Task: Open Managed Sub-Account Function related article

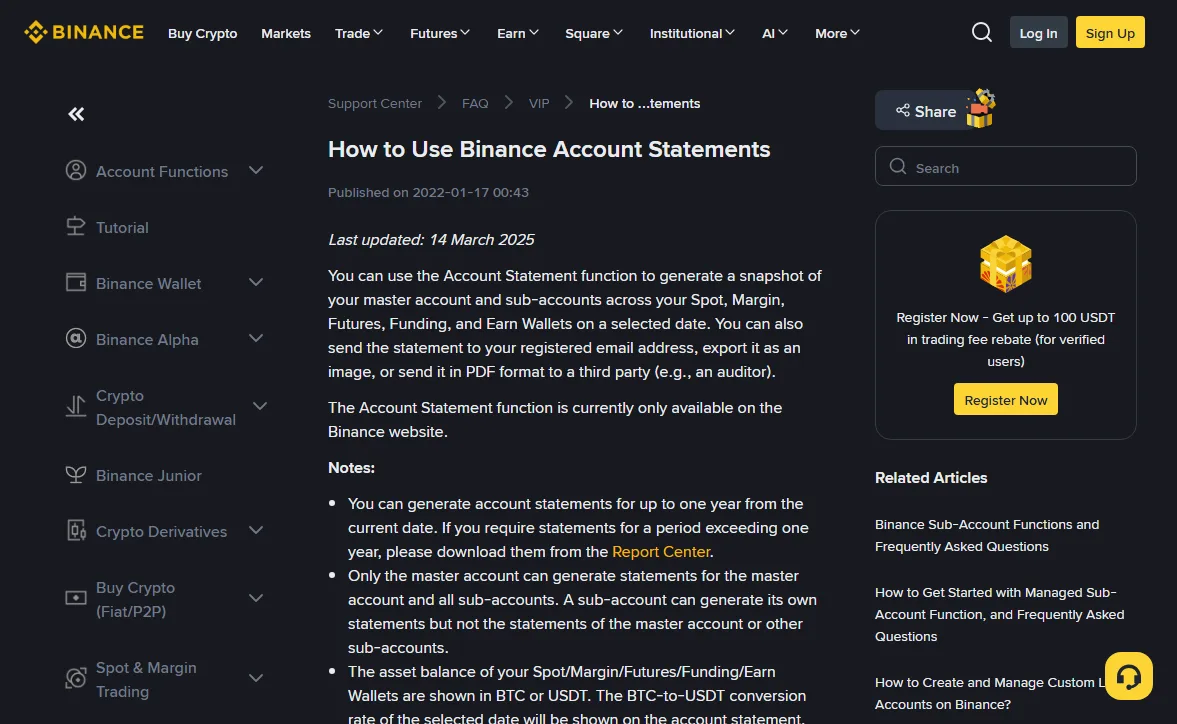Action: 999,614
